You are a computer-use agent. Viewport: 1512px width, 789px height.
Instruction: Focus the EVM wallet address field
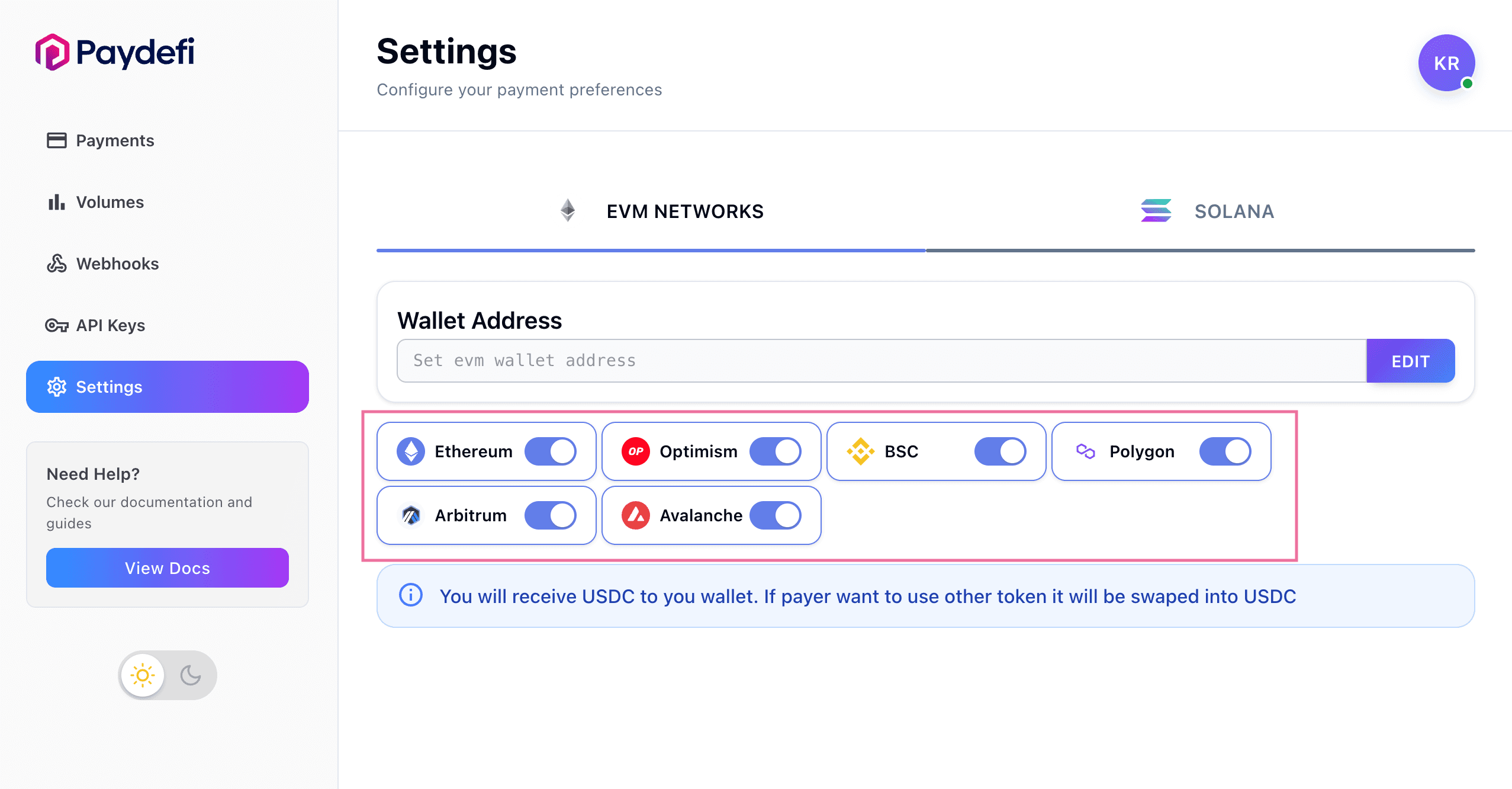881,361
